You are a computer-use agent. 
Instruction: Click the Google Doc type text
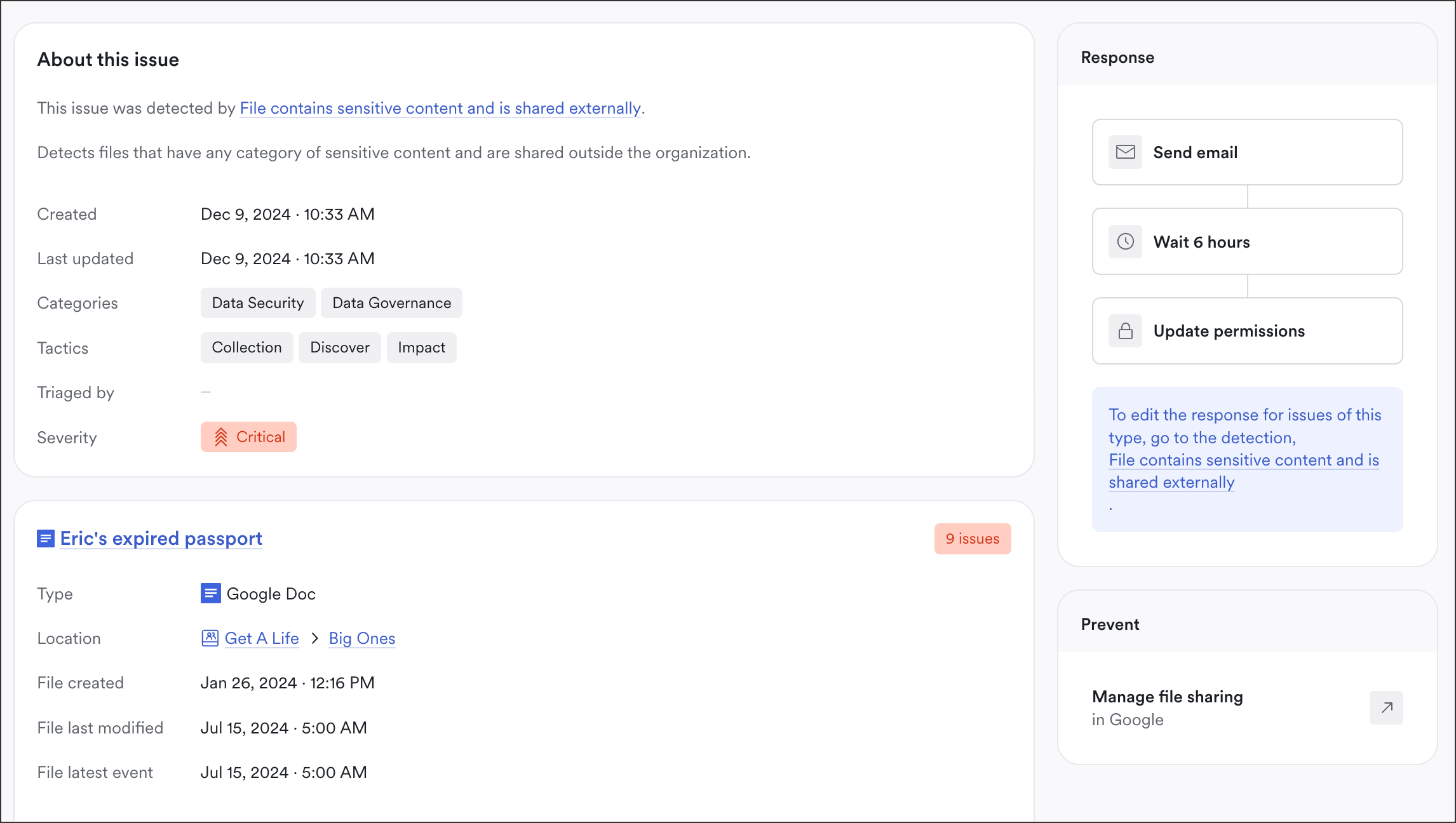(271, 594)
